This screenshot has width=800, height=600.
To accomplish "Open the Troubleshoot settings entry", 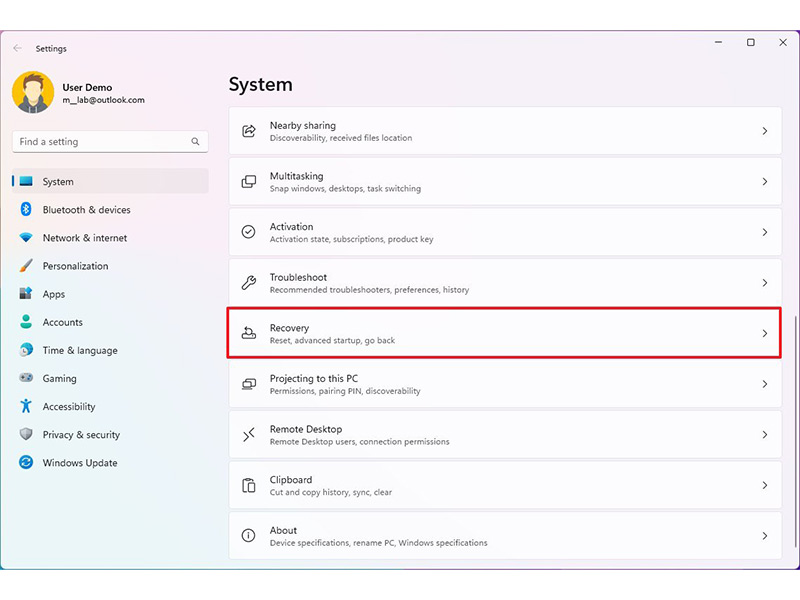I will [505, 283].
